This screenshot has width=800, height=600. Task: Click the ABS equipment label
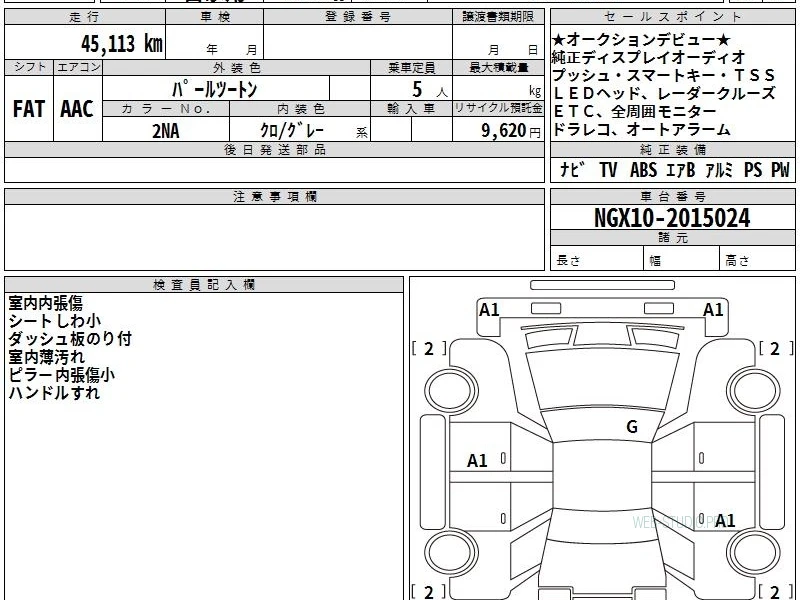point(643,170)
